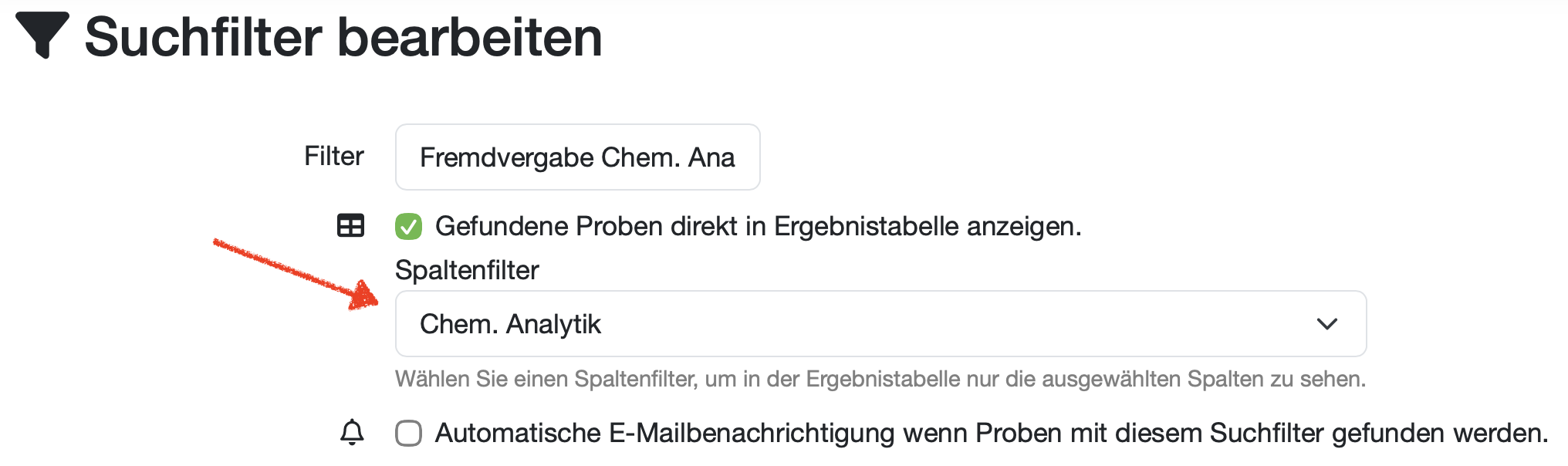Screen dimensions: 1568x466
Task: Enable automatic e-mail notification checkbox
Action: coord(408,433)
